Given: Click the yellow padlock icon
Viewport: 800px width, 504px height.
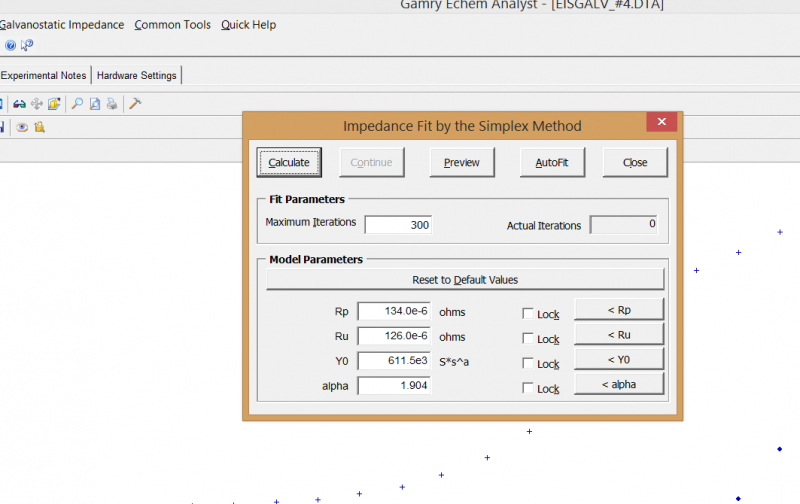Looking at the screenshot, I should tap(39, 127).
